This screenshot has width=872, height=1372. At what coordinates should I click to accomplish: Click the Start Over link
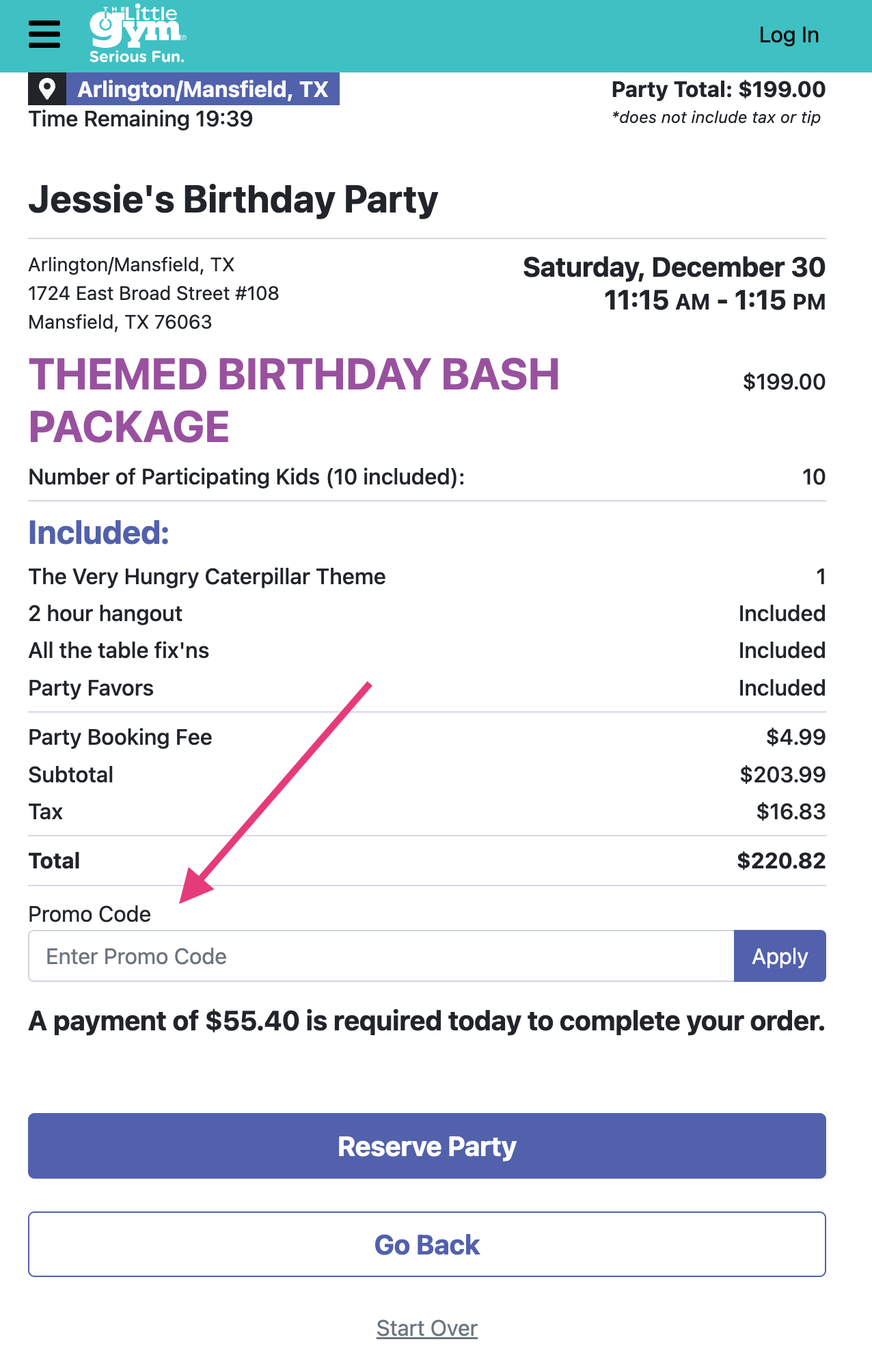point(426,1328)
